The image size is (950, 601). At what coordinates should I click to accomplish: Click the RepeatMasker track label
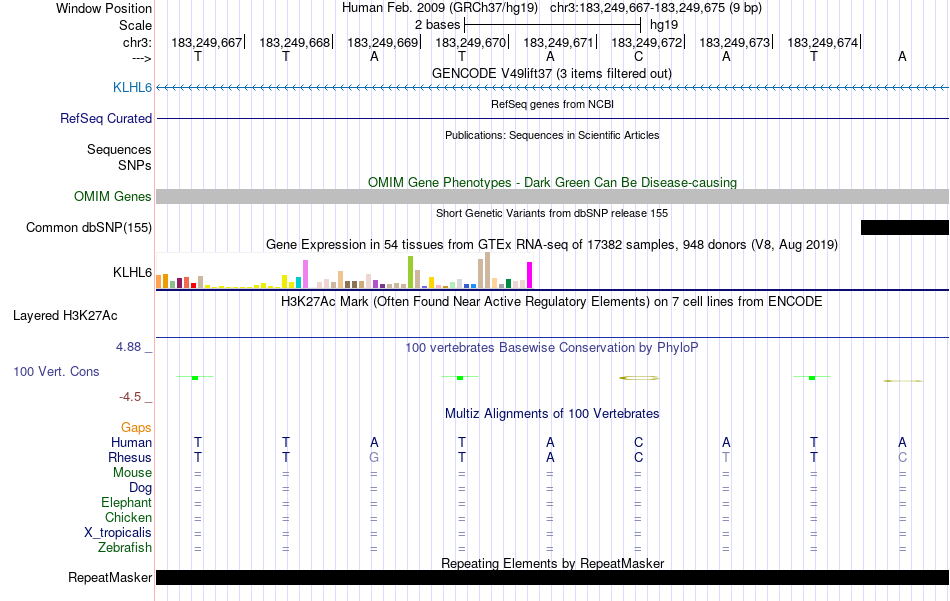[110, 577]
